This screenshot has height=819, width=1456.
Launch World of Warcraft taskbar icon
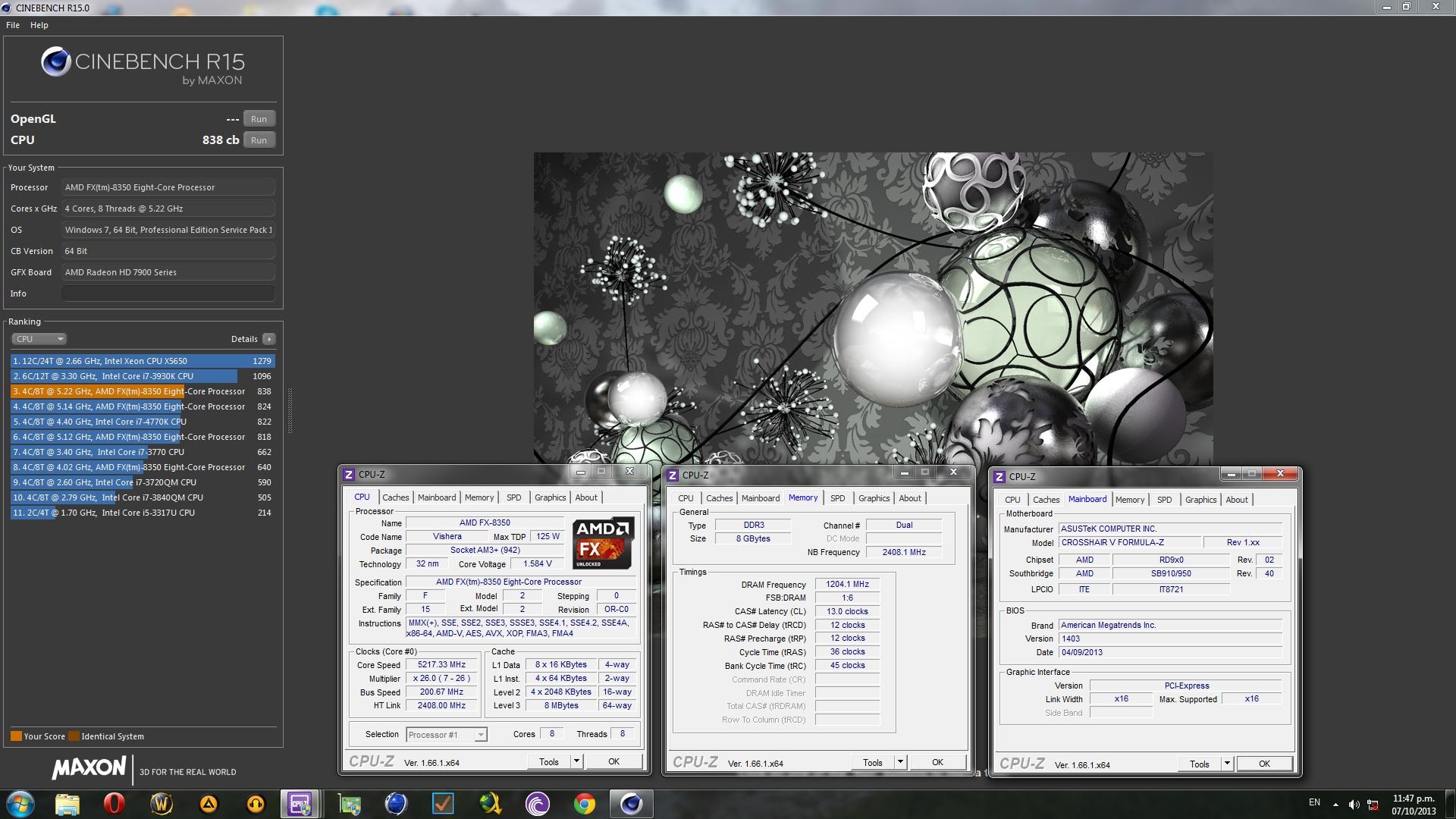tap(162, 804)
